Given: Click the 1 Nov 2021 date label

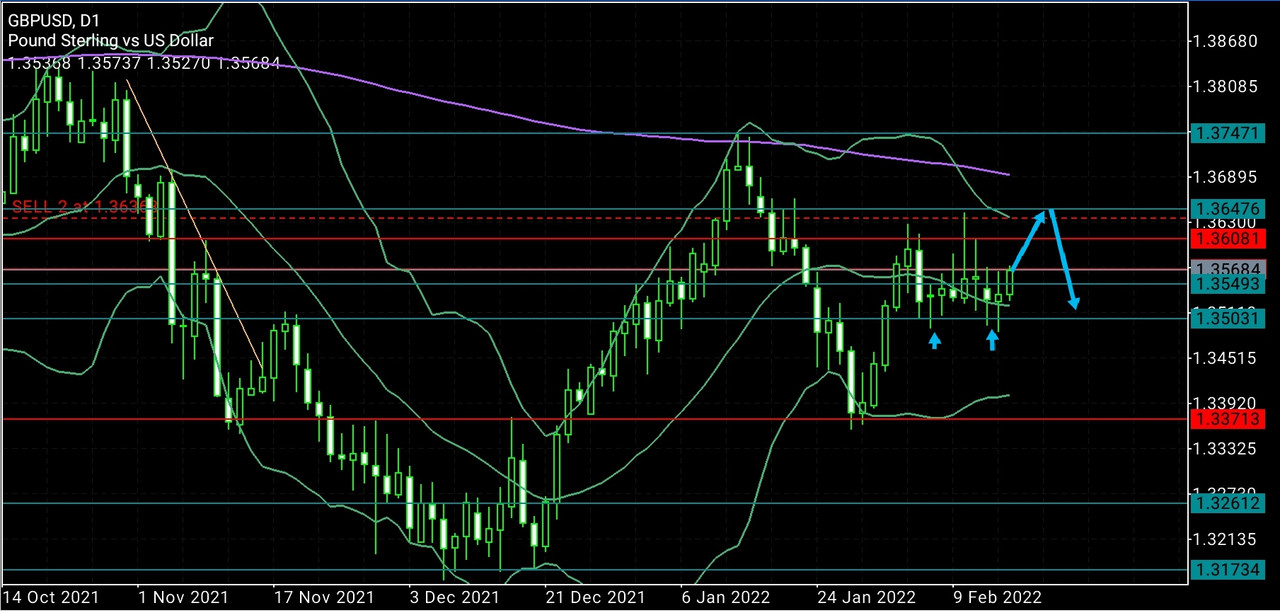Looking at the screenshot, I should 185,597.
